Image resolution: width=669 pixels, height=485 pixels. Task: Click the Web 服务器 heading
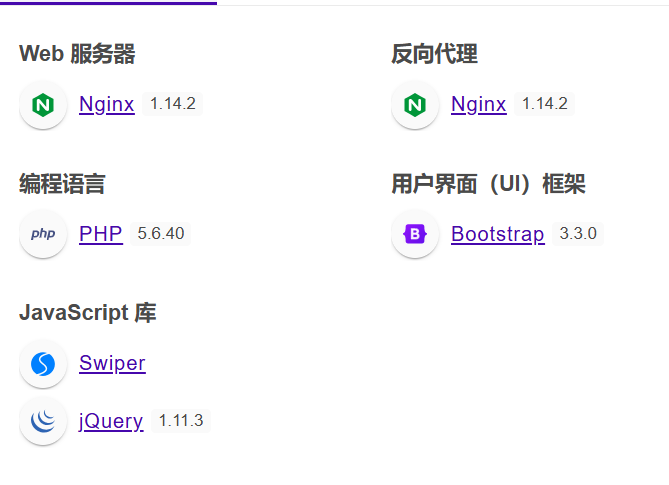click(77, 54)
